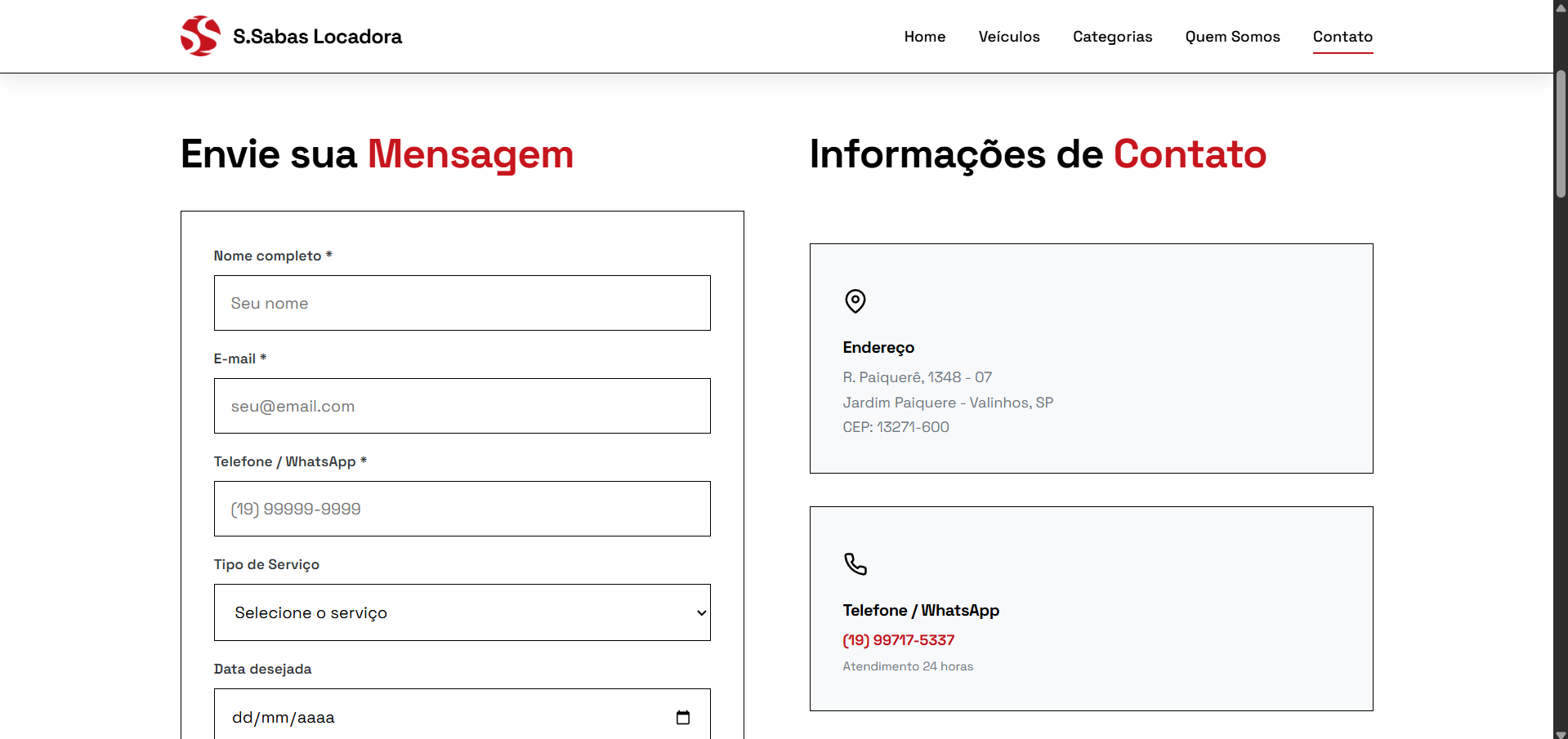
Task: Navigate to Quem Somos
Action: [1232, 37]
